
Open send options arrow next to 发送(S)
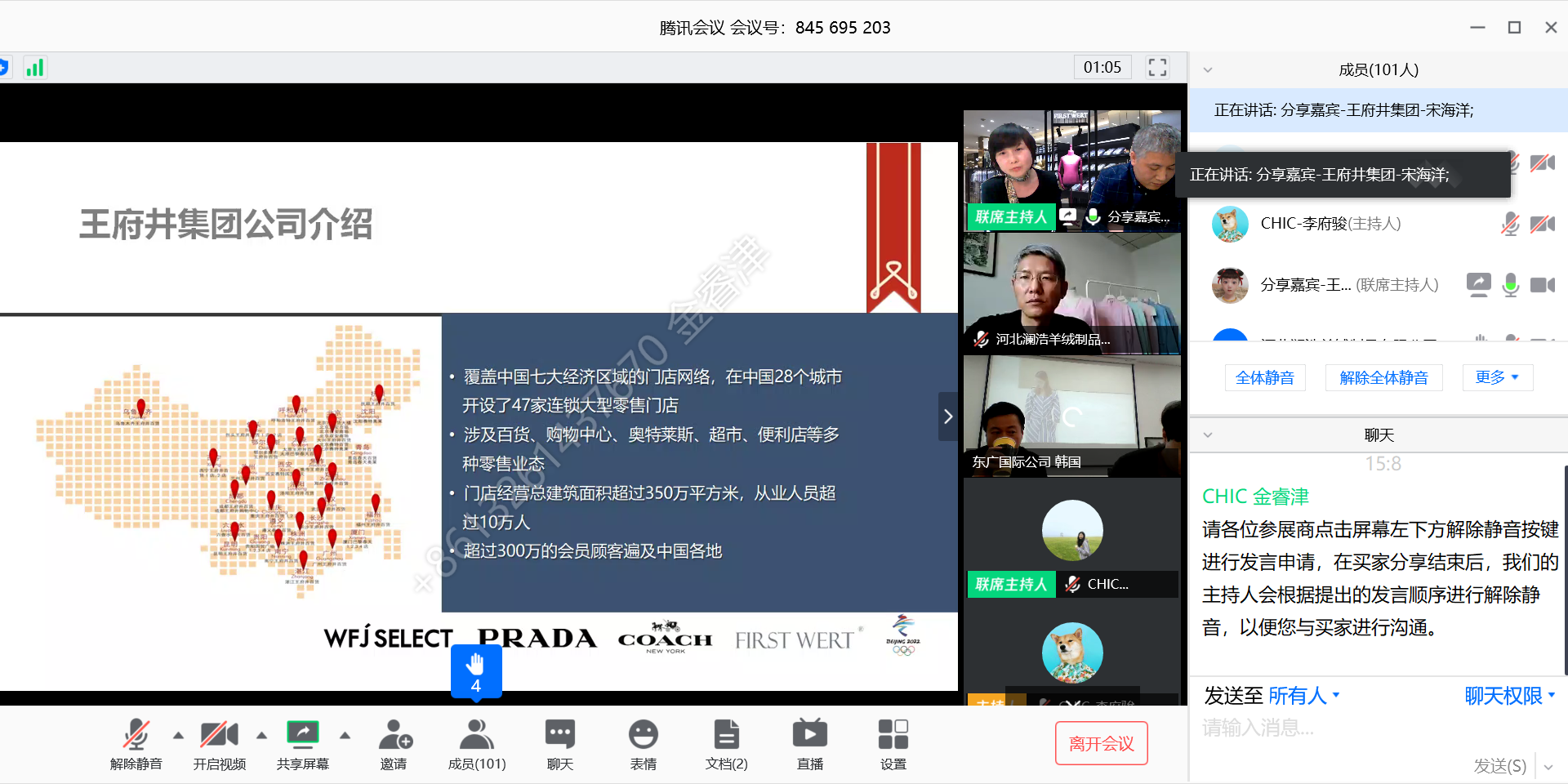(x=1548, y=767)
